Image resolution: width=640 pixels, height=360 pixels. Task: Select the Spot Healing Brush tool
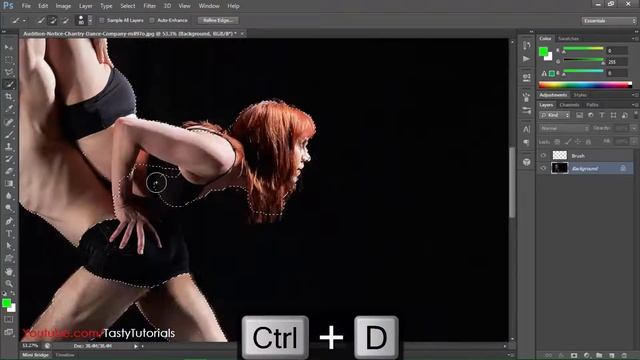9,122
